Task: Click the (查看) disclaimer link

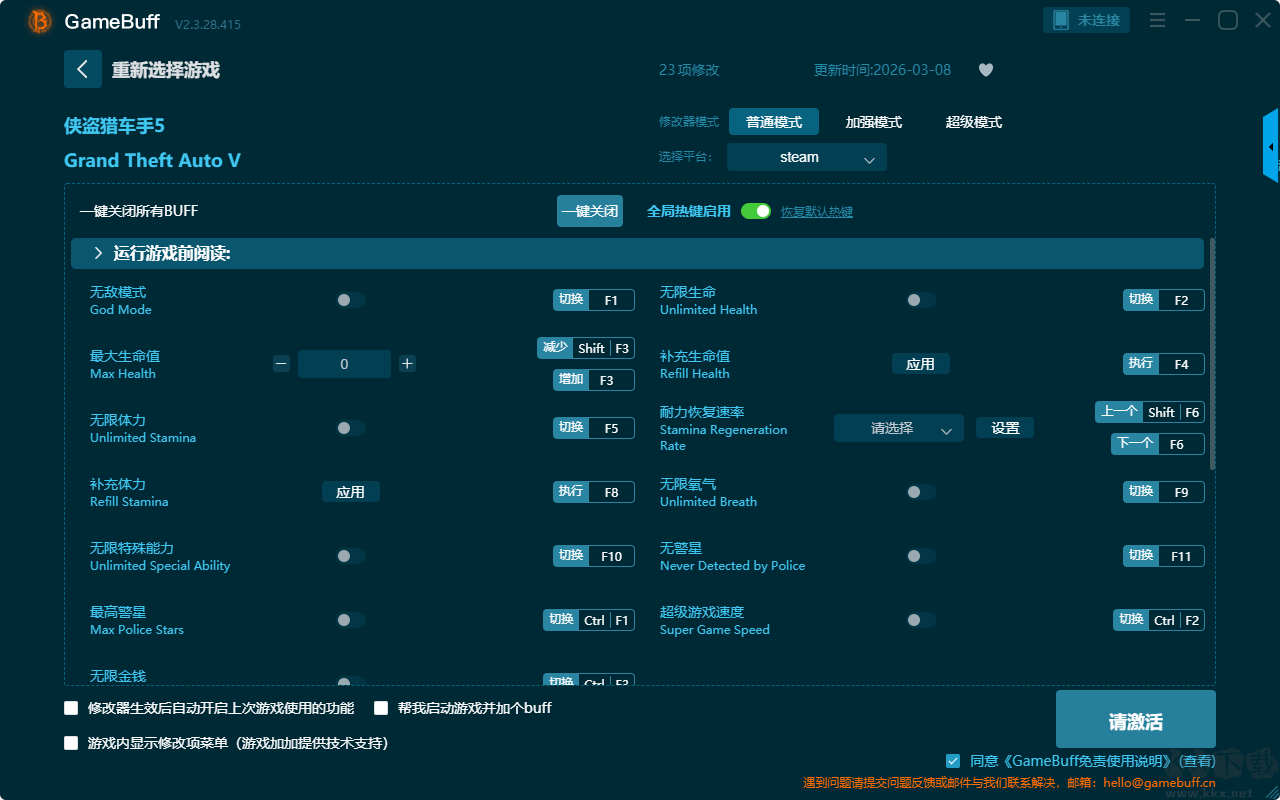Action: pos(1196,762)
